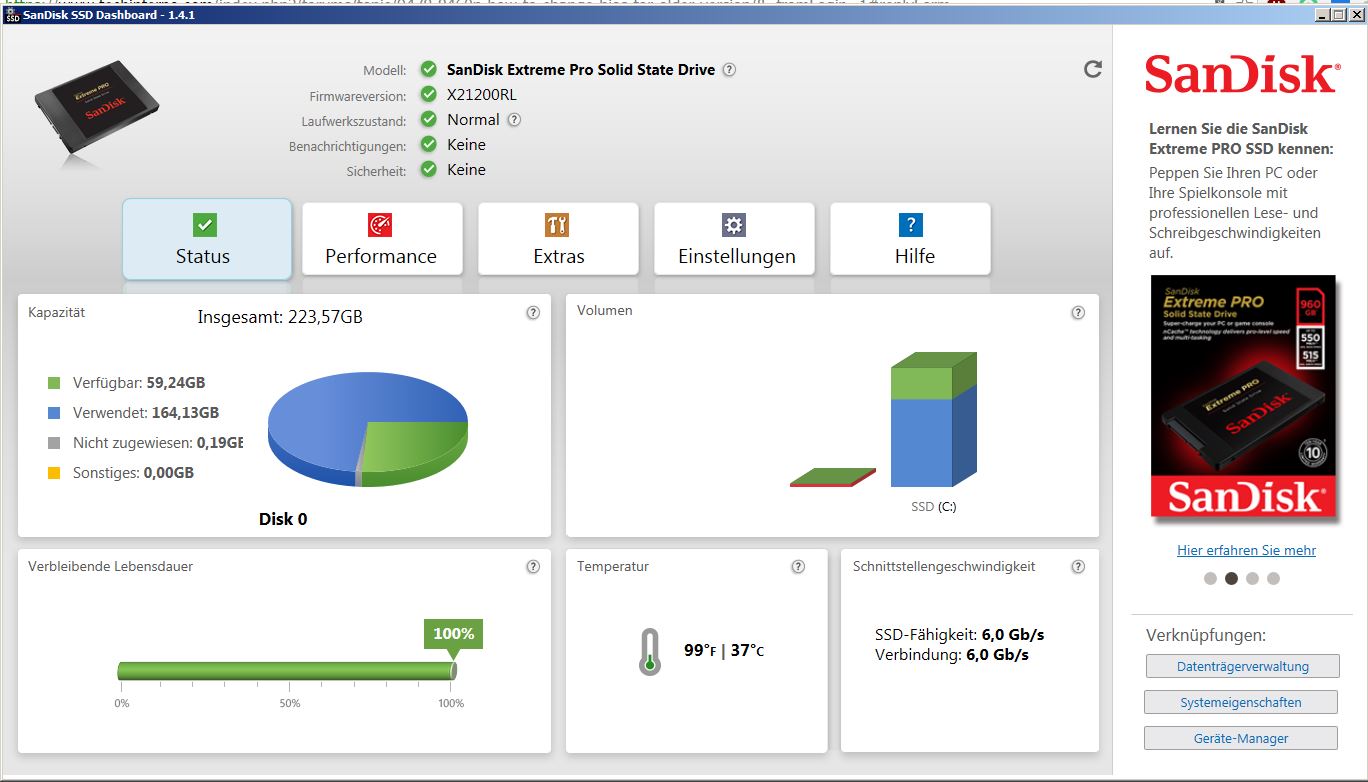Click the SSD (C:) volume bar
Viewport: 1368px width, 782px height.
(934, 420)
